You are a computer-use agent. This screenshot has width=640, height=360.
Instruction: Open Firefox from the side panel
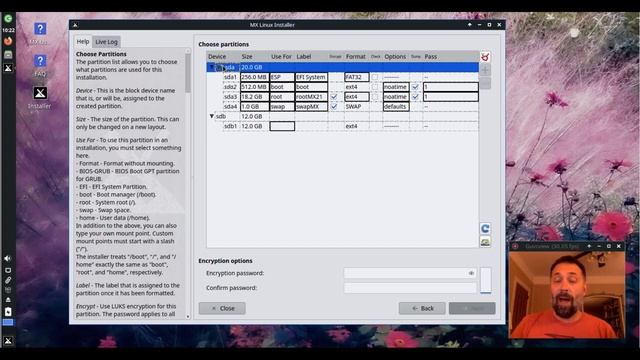click(x=8, y=41)
